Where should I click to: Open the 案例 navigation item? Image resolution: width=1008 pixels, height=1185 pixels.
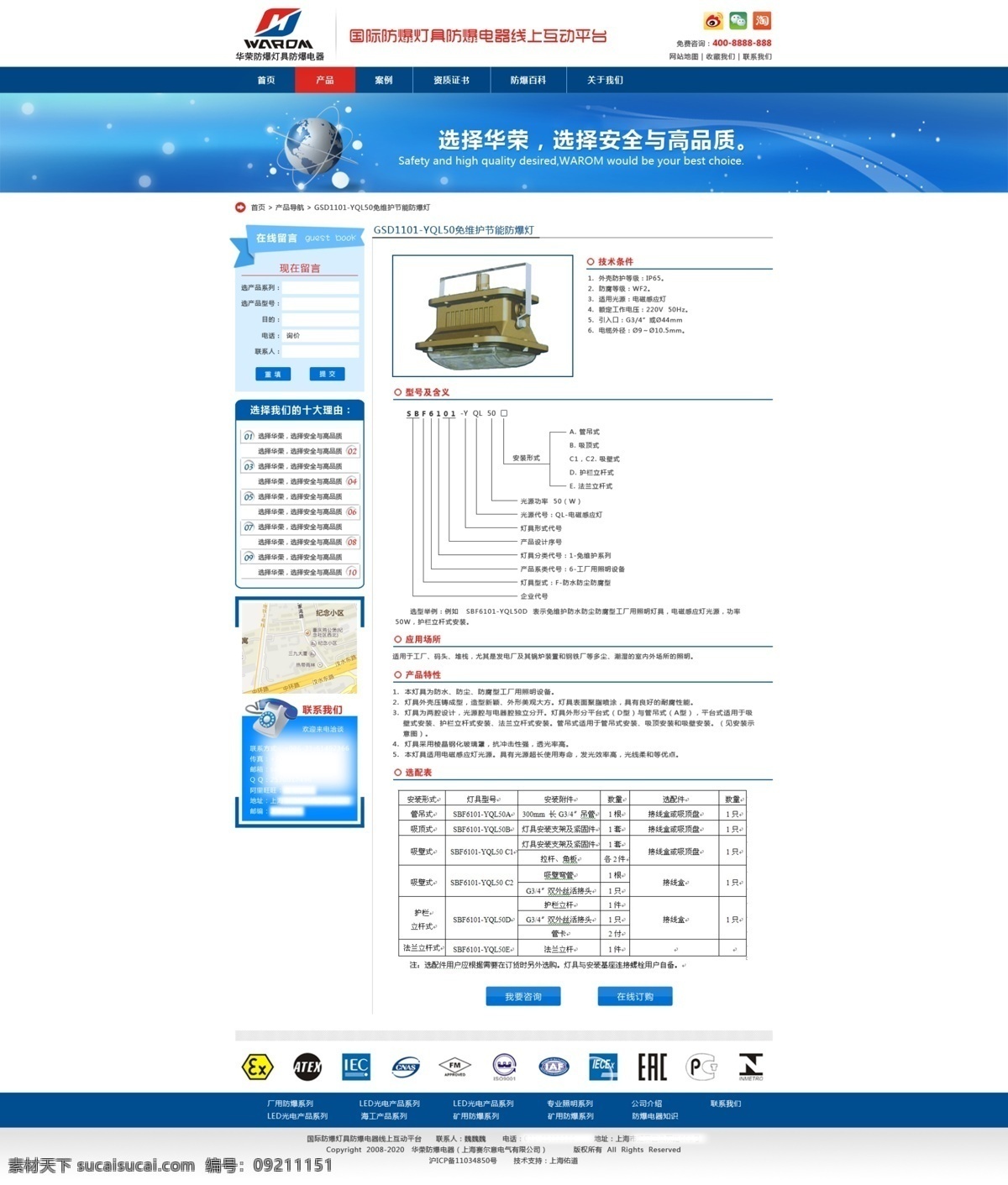pos(384,81)
